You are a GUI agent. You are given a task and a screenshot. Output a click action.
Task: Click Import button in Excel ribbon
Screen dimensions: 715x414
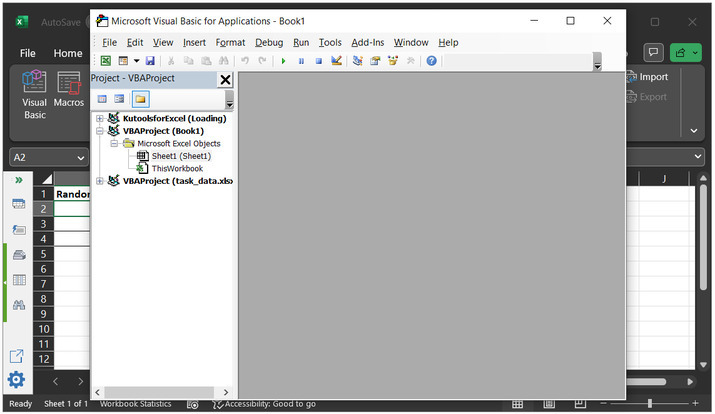tap(648, 77)
